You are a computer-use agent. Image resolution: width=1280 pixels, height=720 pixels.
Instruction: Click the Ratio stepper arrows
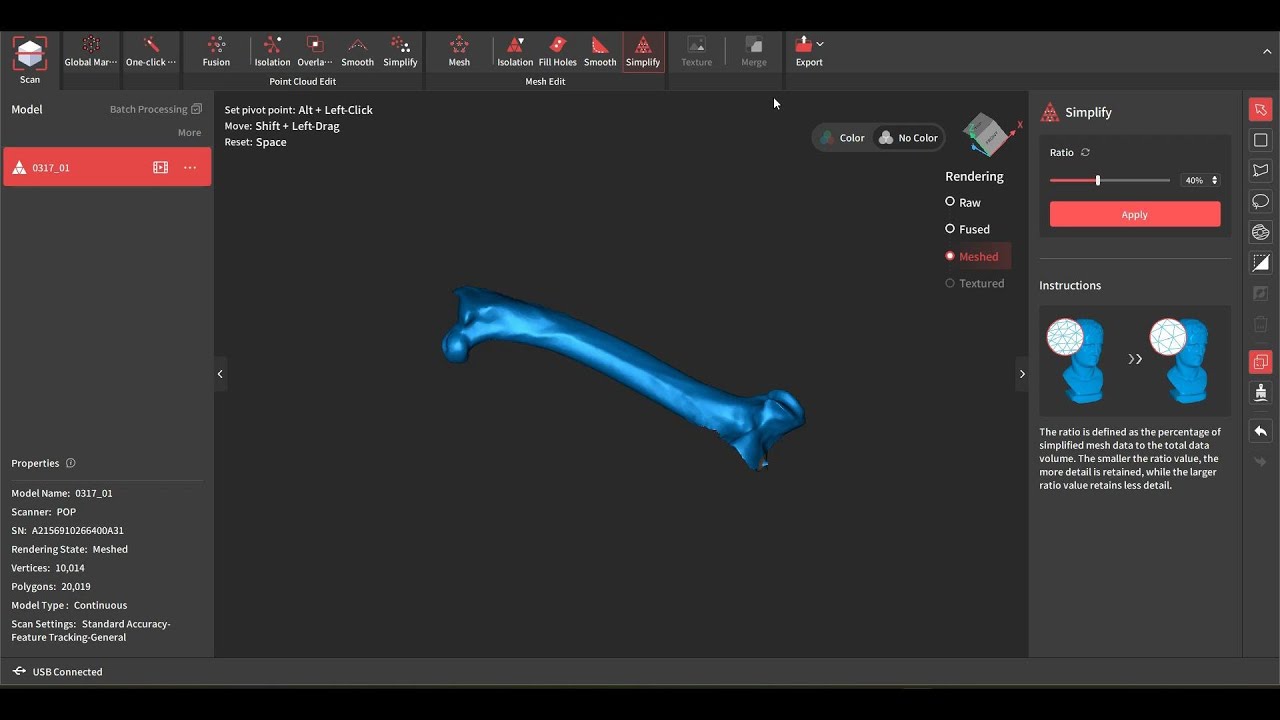(x=1215, y=180)
